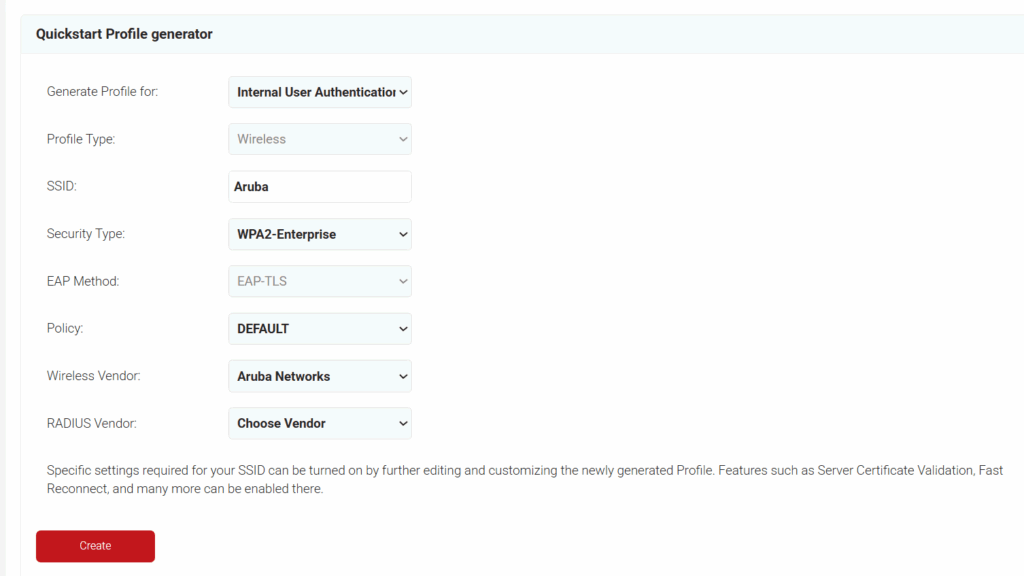Expand the Wireless Vendor Aruba Networks dropdown
Viewport: 1024px width, 576px height.
point(319,376)
